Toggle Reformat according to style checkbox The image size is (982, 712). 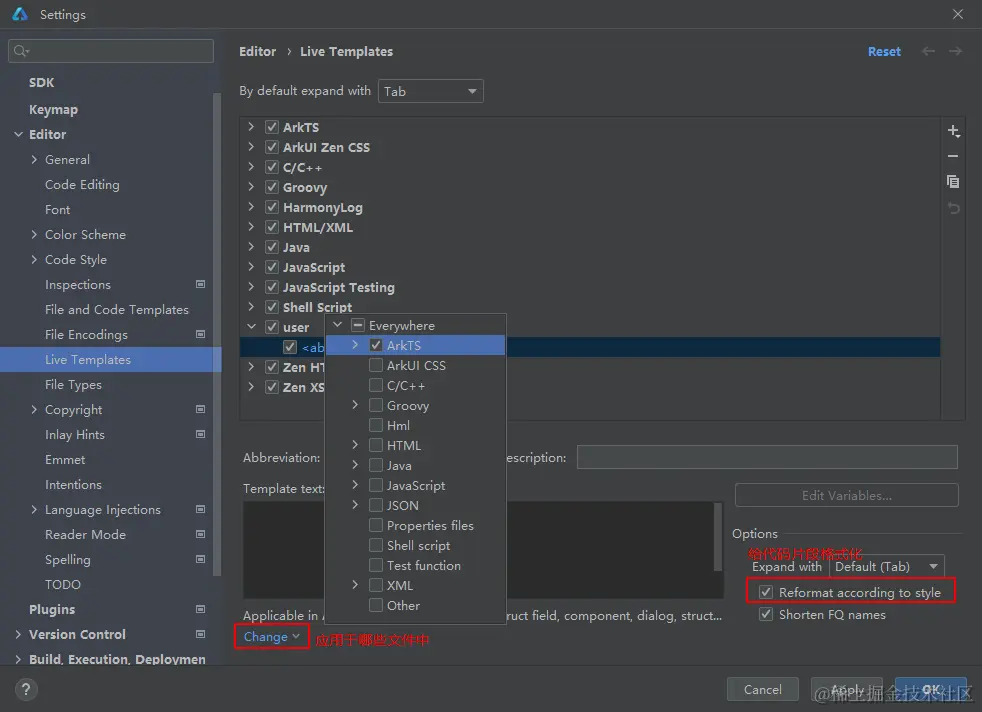[765, 592]
